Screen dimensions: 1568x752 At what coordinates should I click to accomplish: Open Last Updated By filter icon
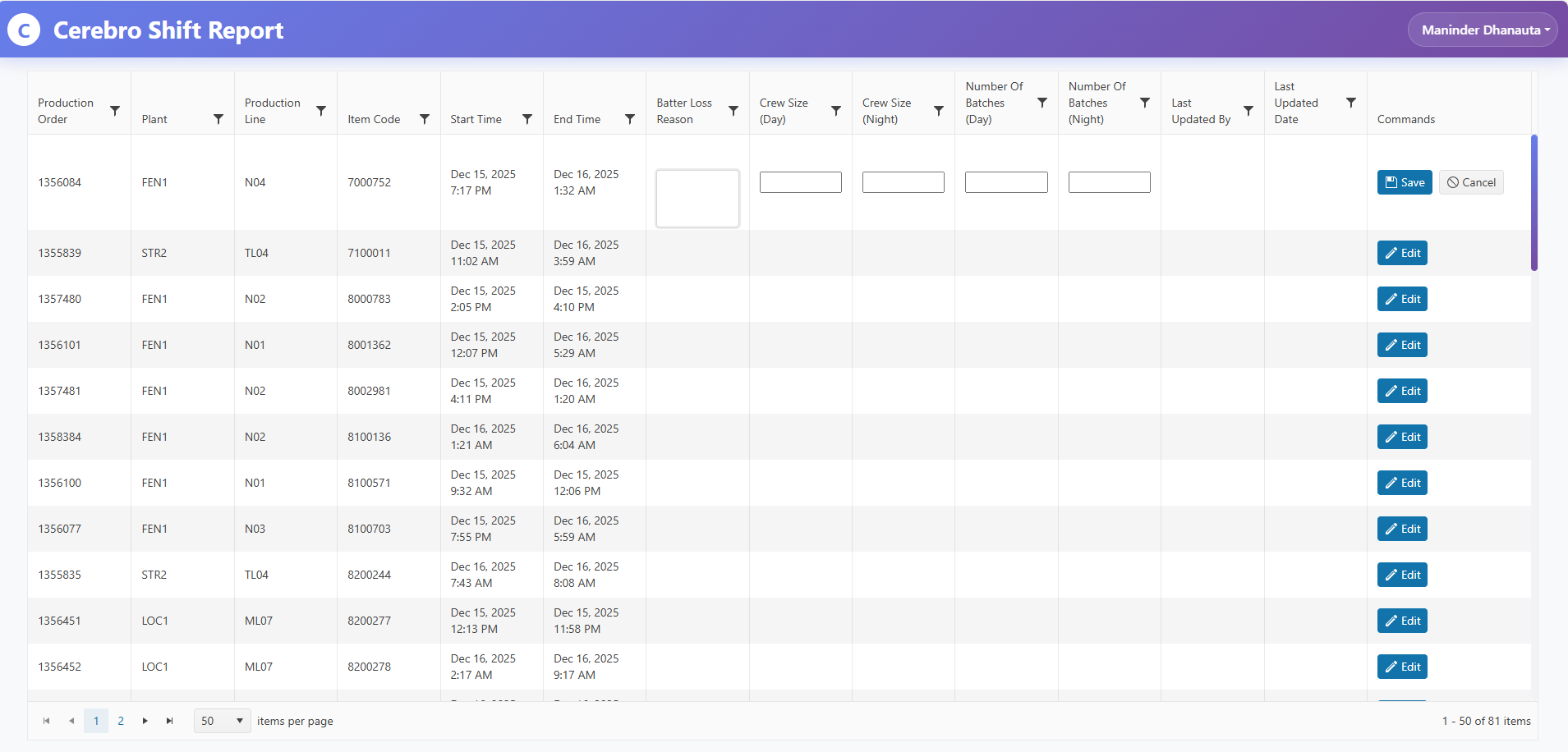(1248, 111)
